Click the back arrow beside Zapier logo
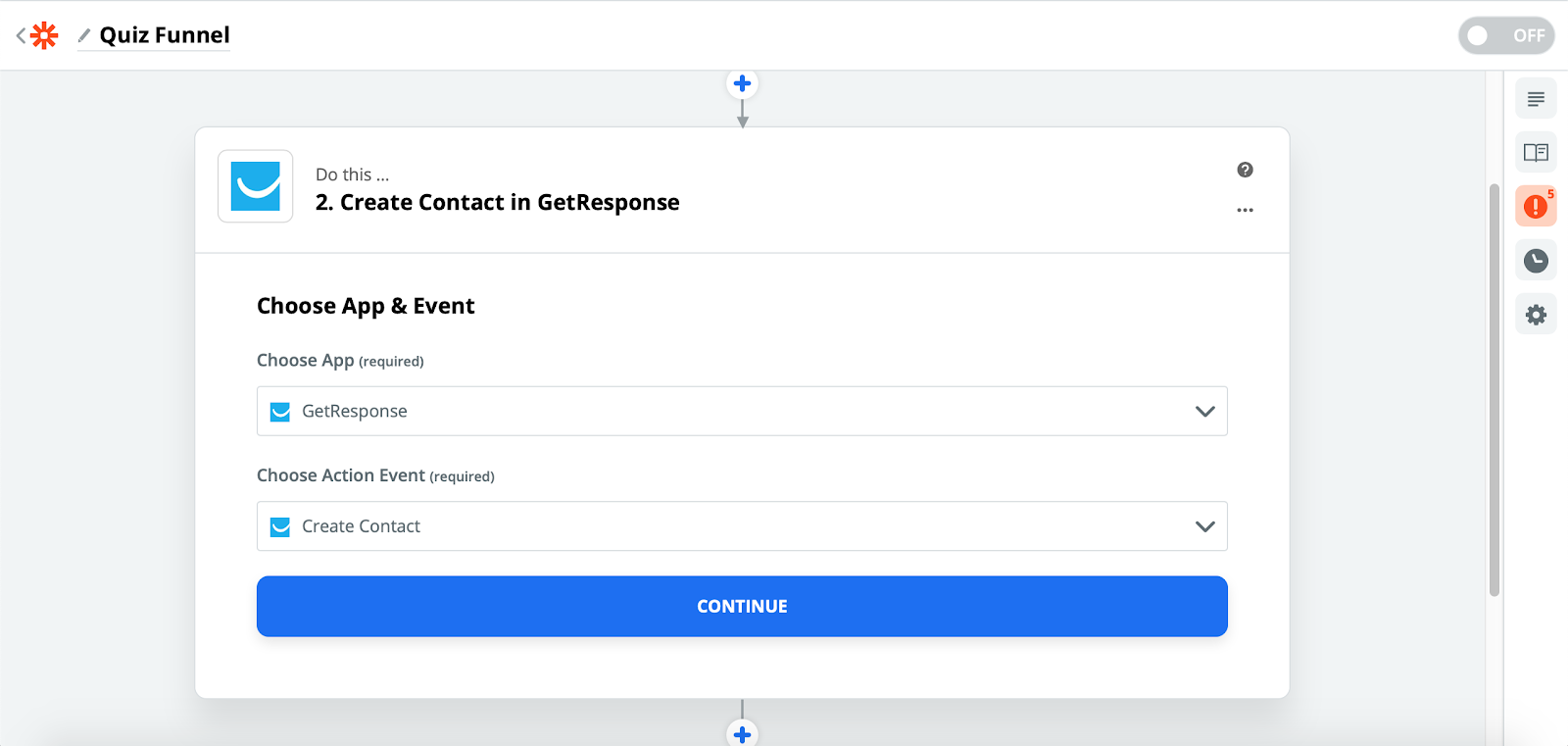 pyautogui.click(x=21, y=36)
